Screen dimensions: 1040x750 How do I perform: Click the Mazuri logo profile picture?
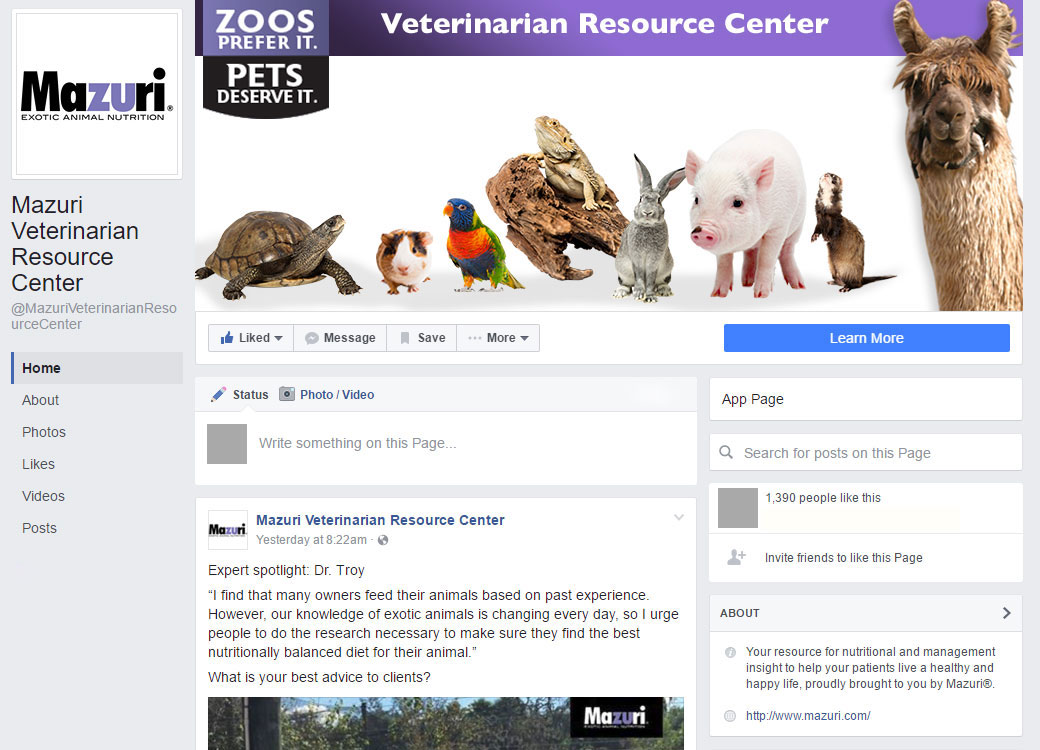click(97, 94)
